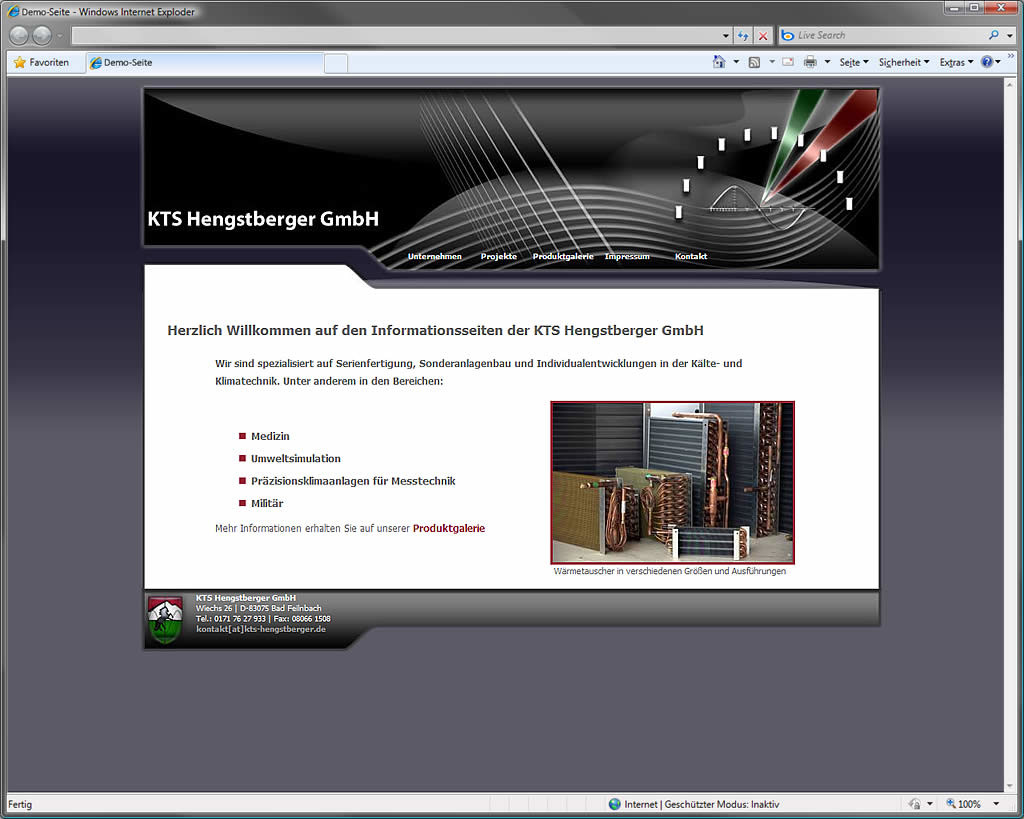Click the Live Search magnifier icon
Viewport: 1024px width, 819px height.
(993, 35)
